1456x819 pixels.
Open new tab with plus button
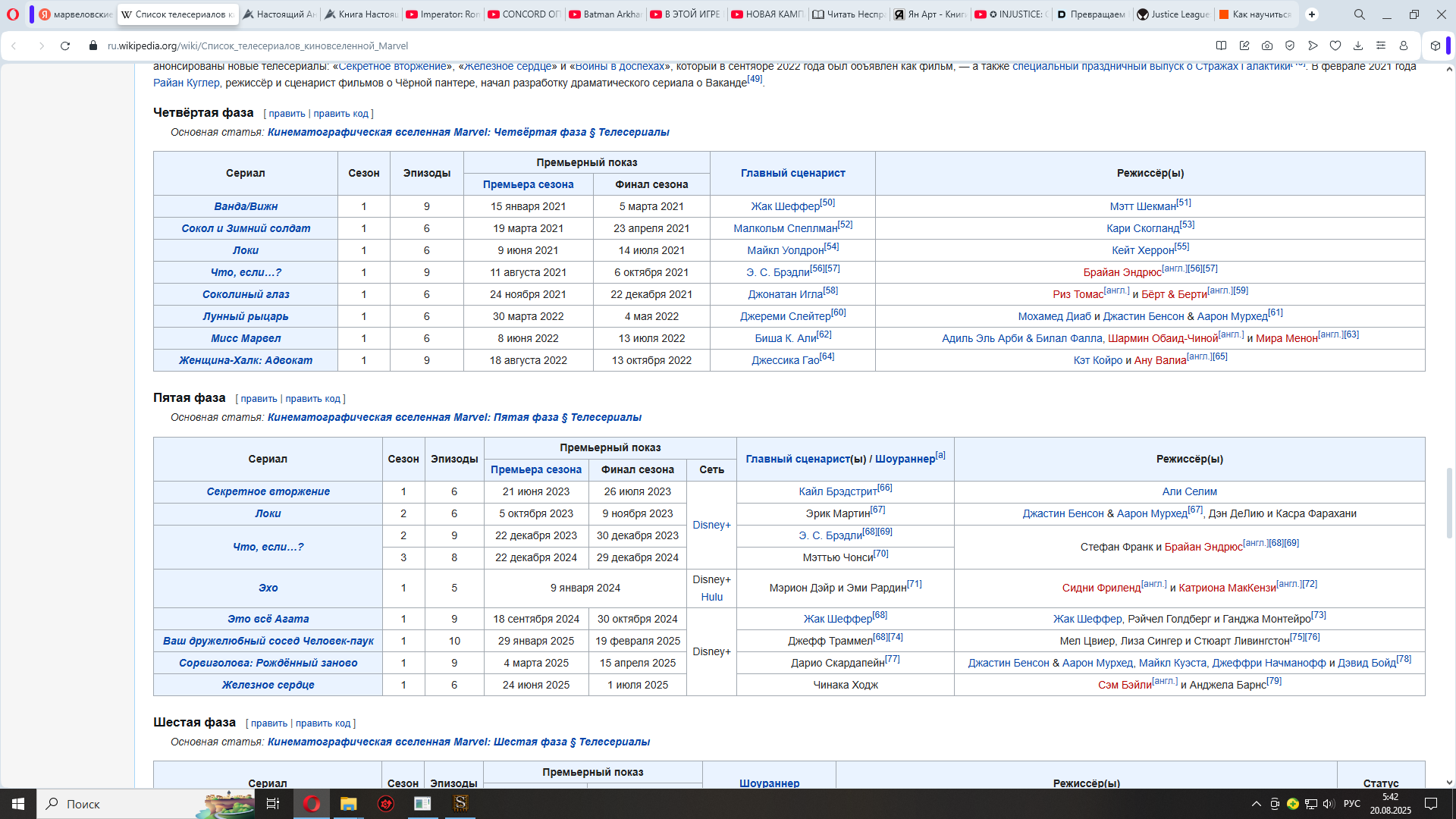click(x=1312, y=14)
